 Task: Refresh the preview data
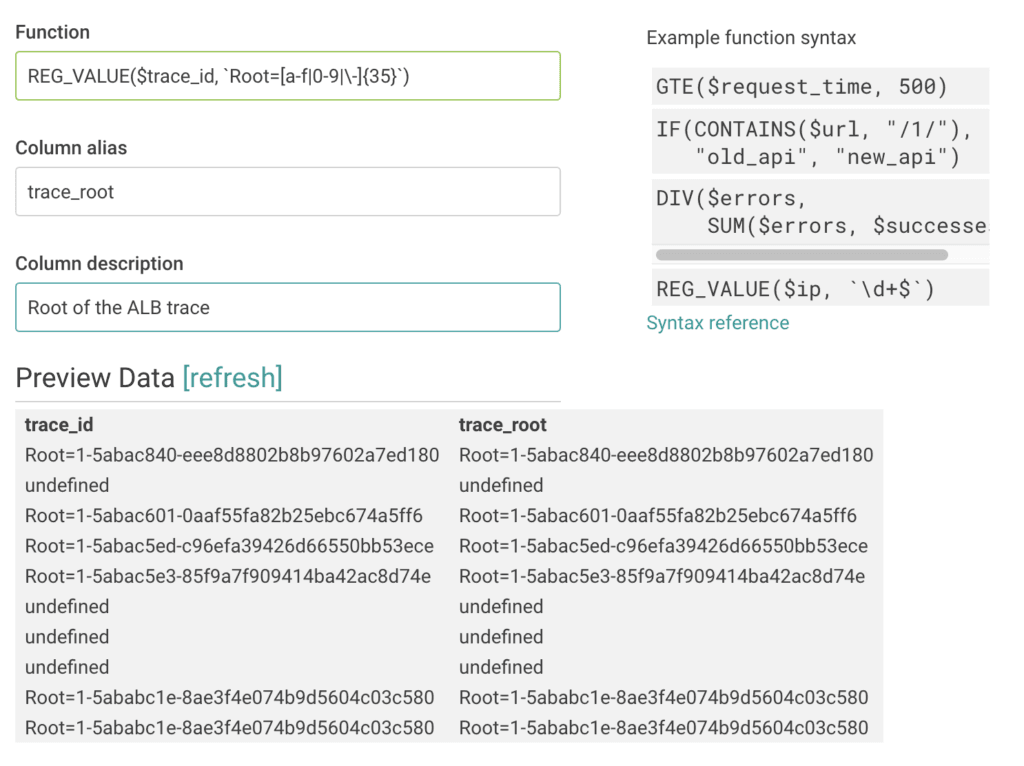(232, 378)
